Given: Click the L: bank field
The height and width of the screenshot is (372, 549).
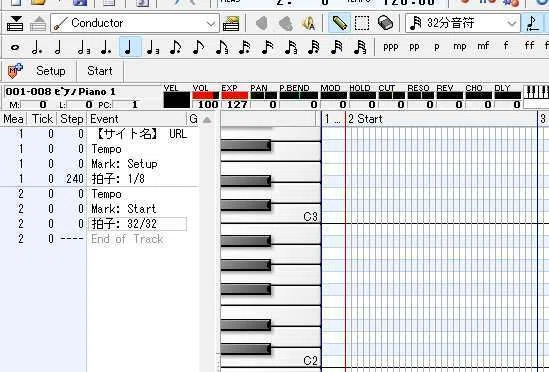Looking at the screenshot, I should (80, 105).
